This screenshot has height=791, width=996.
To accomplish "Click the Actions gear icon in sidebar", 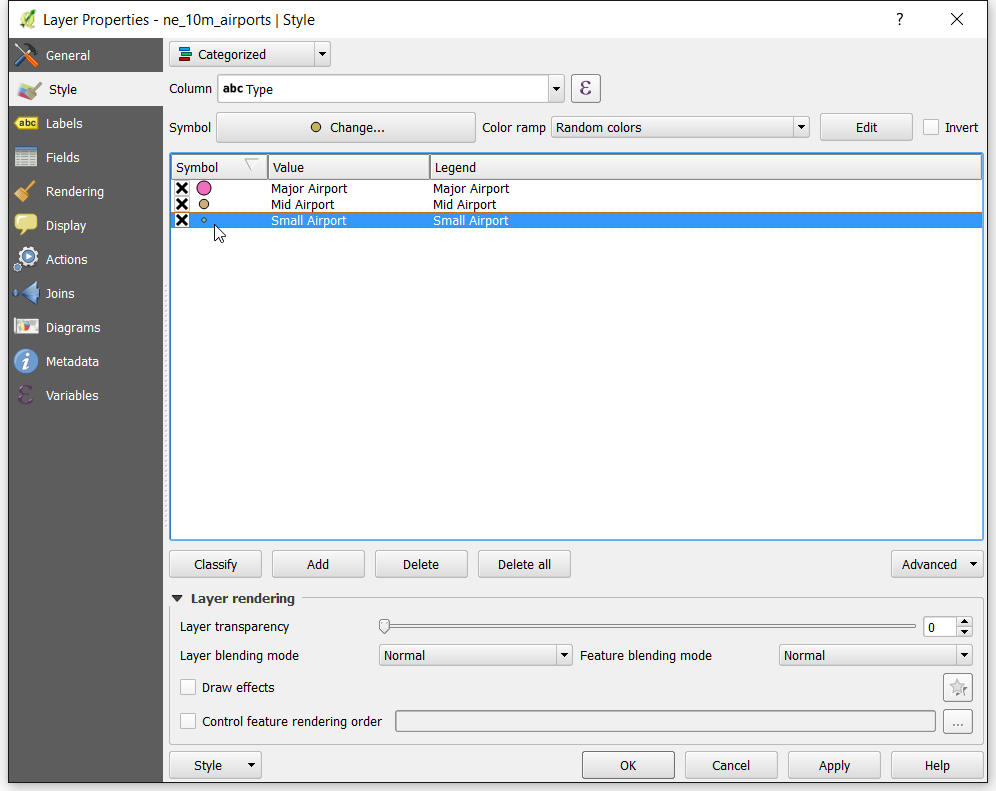I will (26, 259).
